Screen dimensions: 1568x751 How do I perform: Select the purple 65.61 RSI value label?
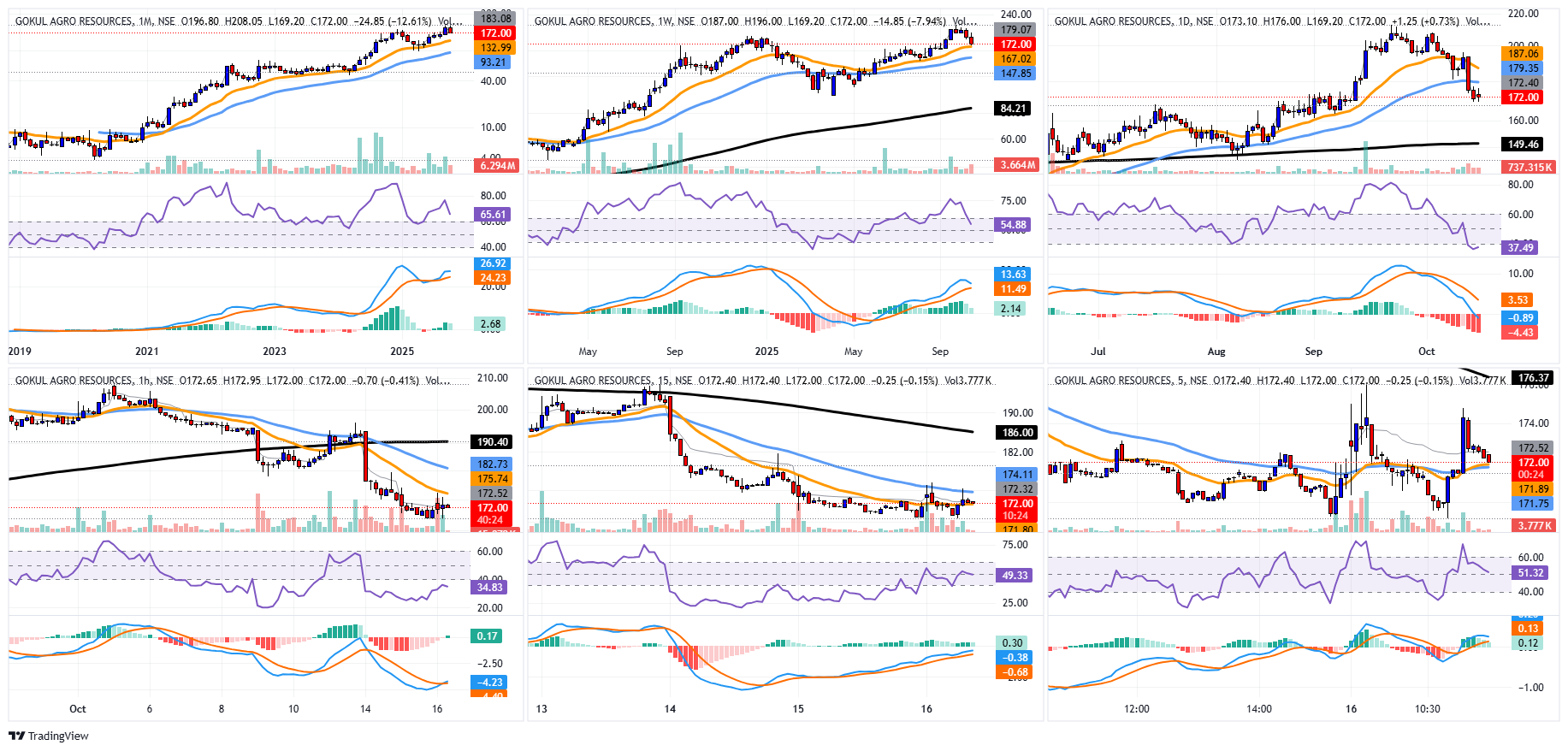click(x=494, y=215)
